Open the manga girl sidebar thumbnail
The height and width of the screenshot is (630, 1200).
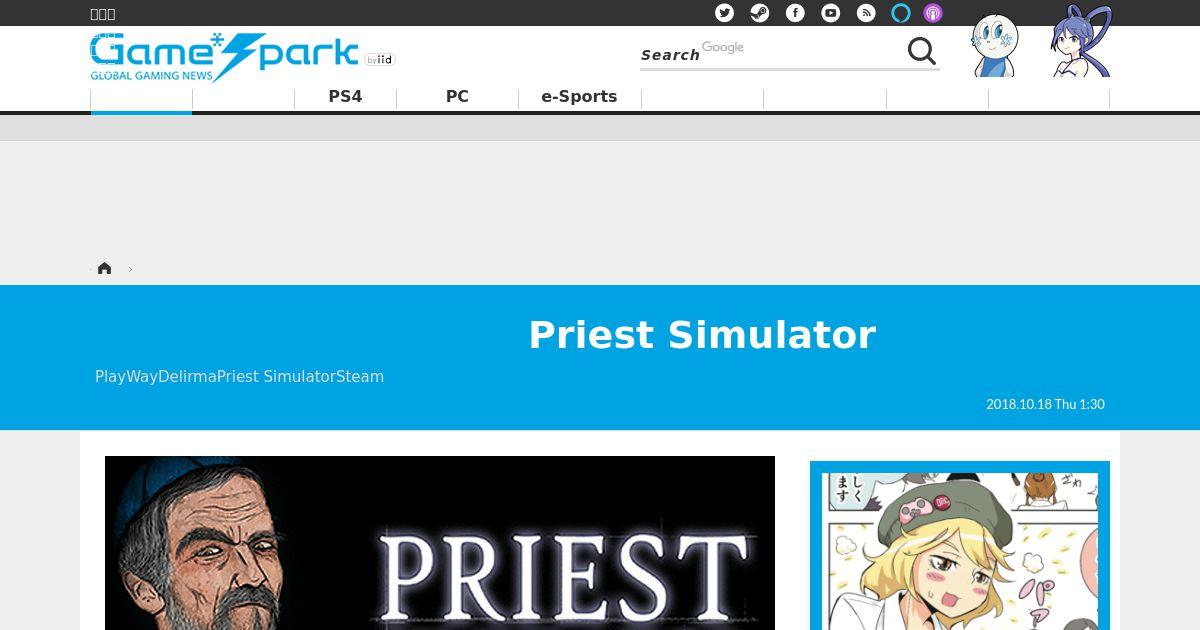(960, 546)
